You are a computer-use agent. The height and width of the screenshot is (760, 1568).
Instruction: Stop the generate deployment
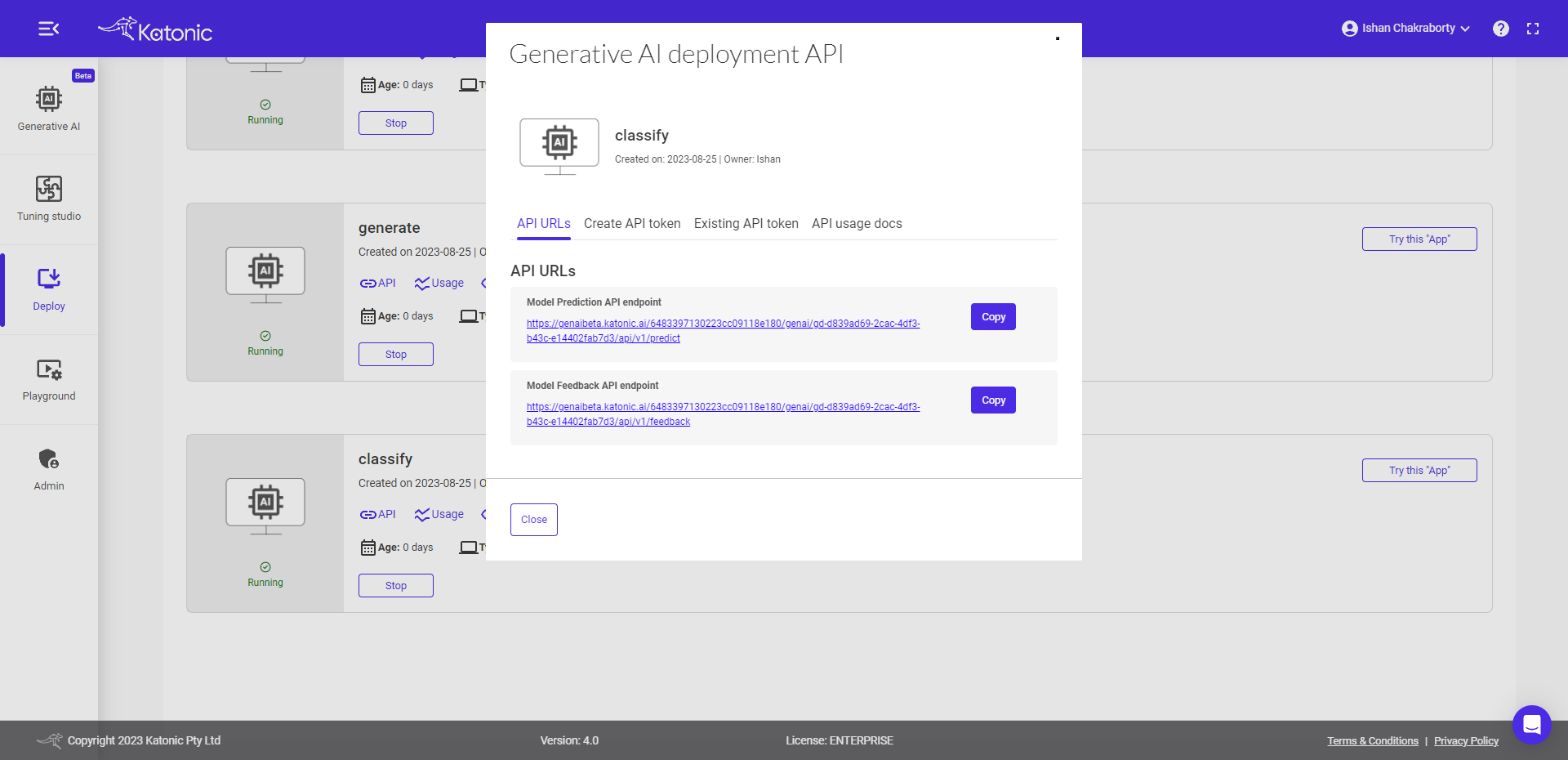click(x=396, y=355)
